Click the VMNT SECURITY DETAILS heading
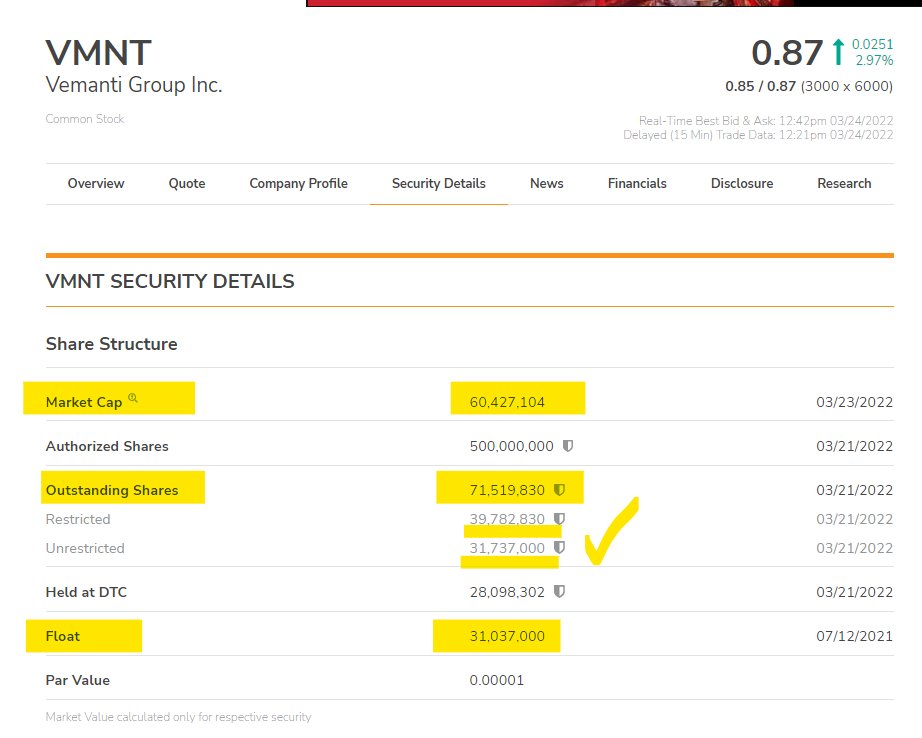Screen dimensions: 922x738 tap(170, 281)
